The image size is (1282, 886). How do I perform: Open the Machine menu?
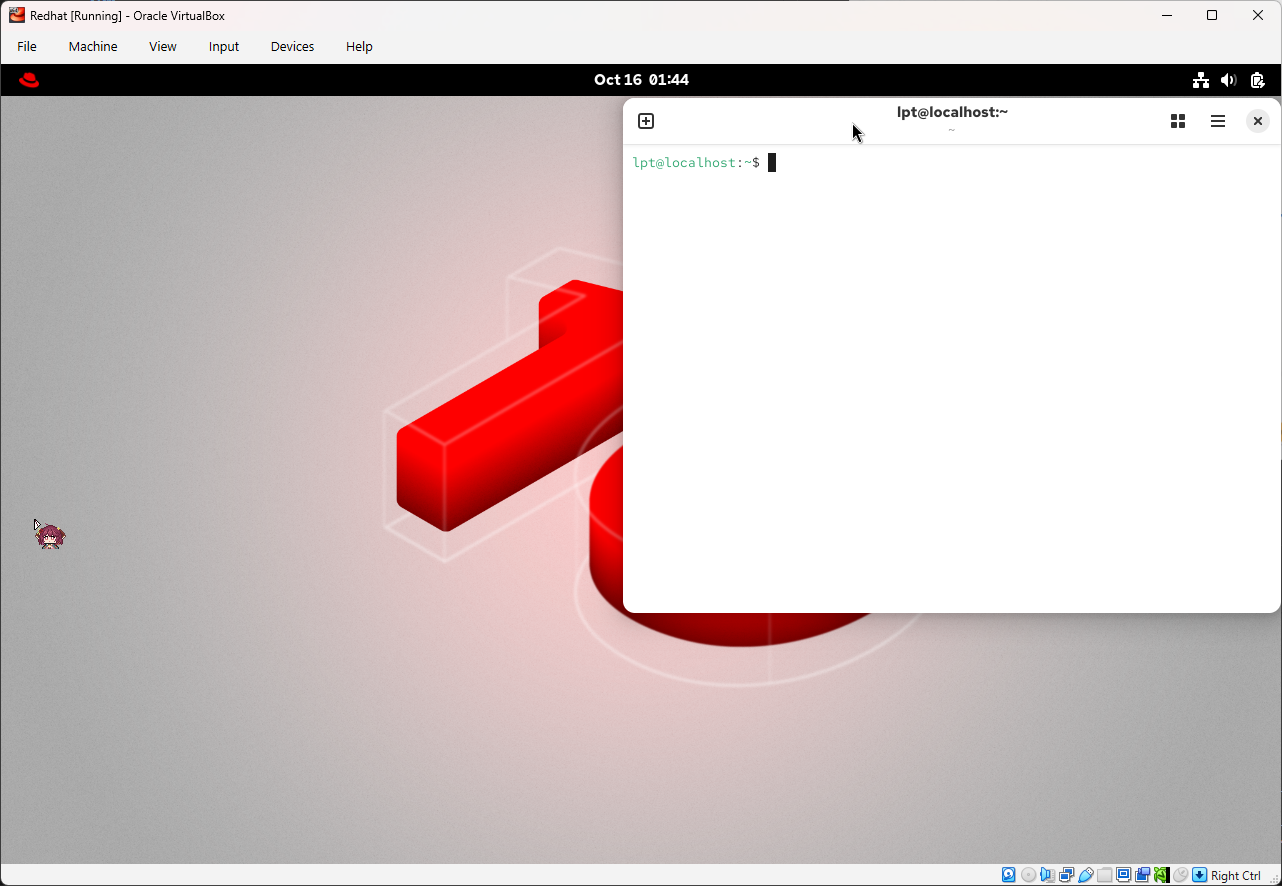(x=92, y=46)
